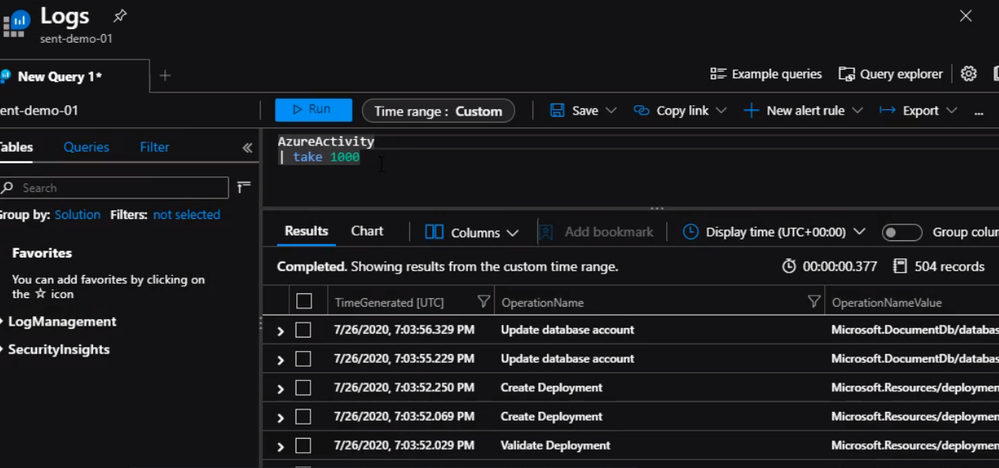999x468 pixels.
Task: Expand the 7:03:52.069 PM row
Action: [x=280, y=418]
